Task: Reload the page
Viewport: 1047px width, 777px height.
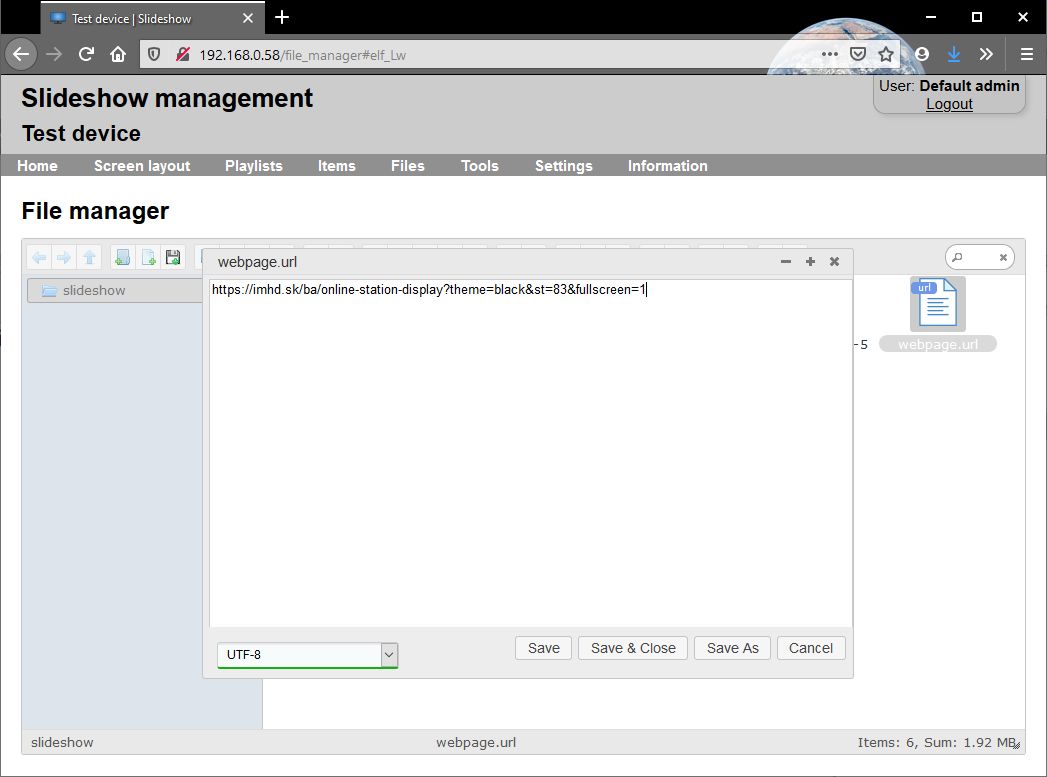Action: point(86,54)
